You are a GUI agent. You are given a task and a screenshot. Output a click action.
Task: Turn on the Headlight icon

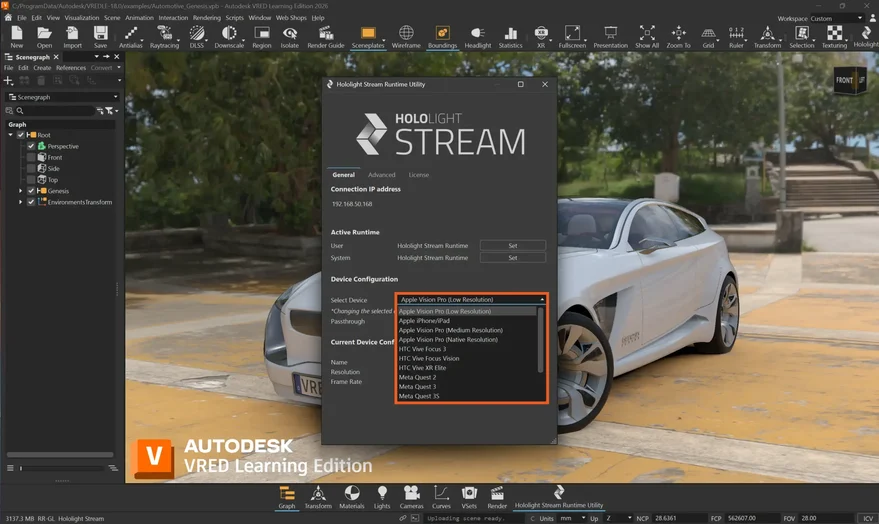pyautogui.click(x=478, y=37)
